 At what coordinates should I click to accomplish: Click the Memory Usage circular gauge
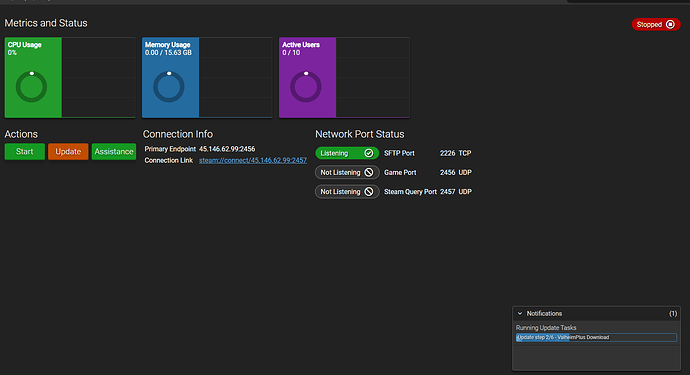coord(169,87)
